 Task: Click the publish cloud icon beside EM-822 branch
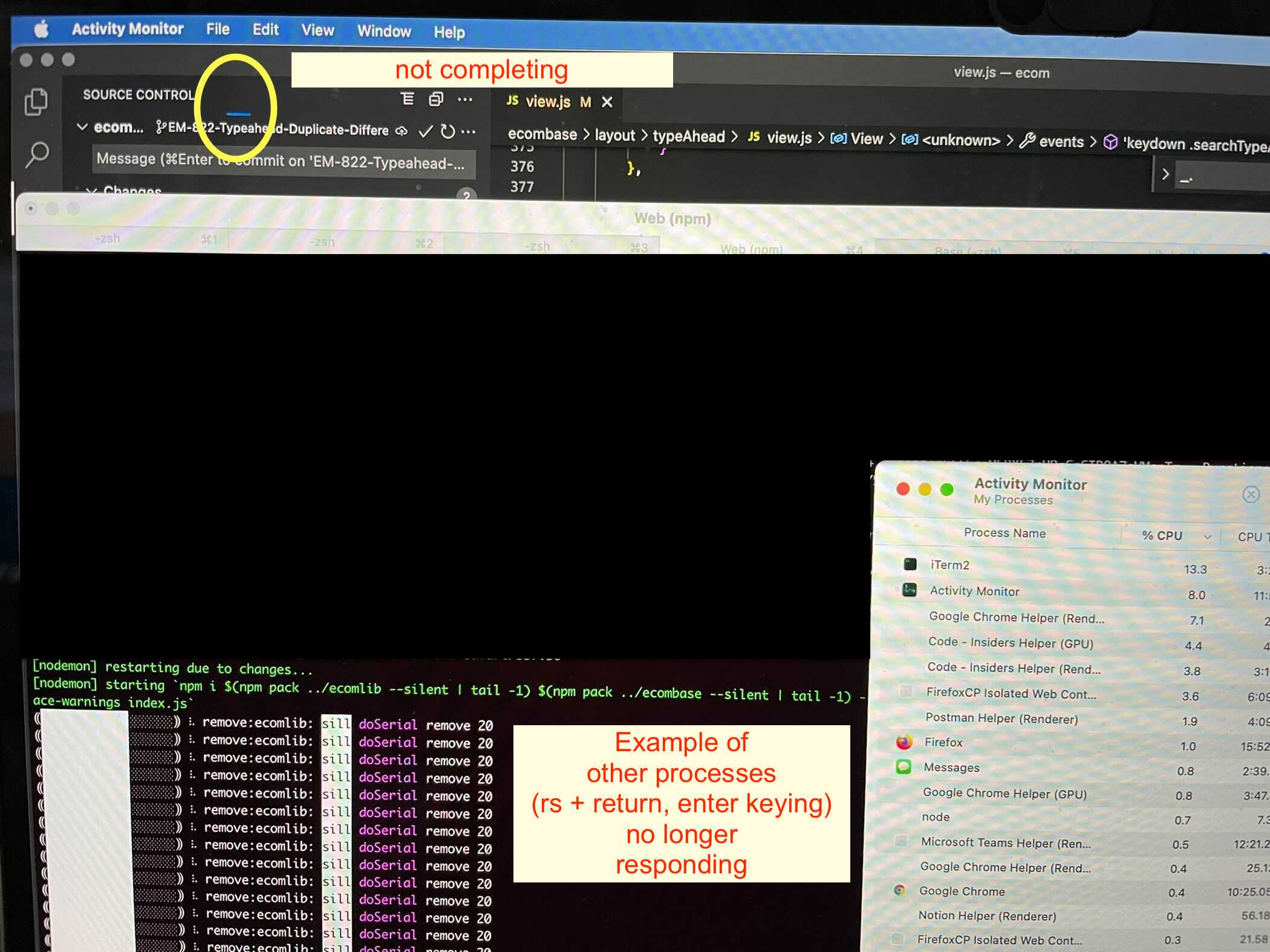click(x=402, y=131)
